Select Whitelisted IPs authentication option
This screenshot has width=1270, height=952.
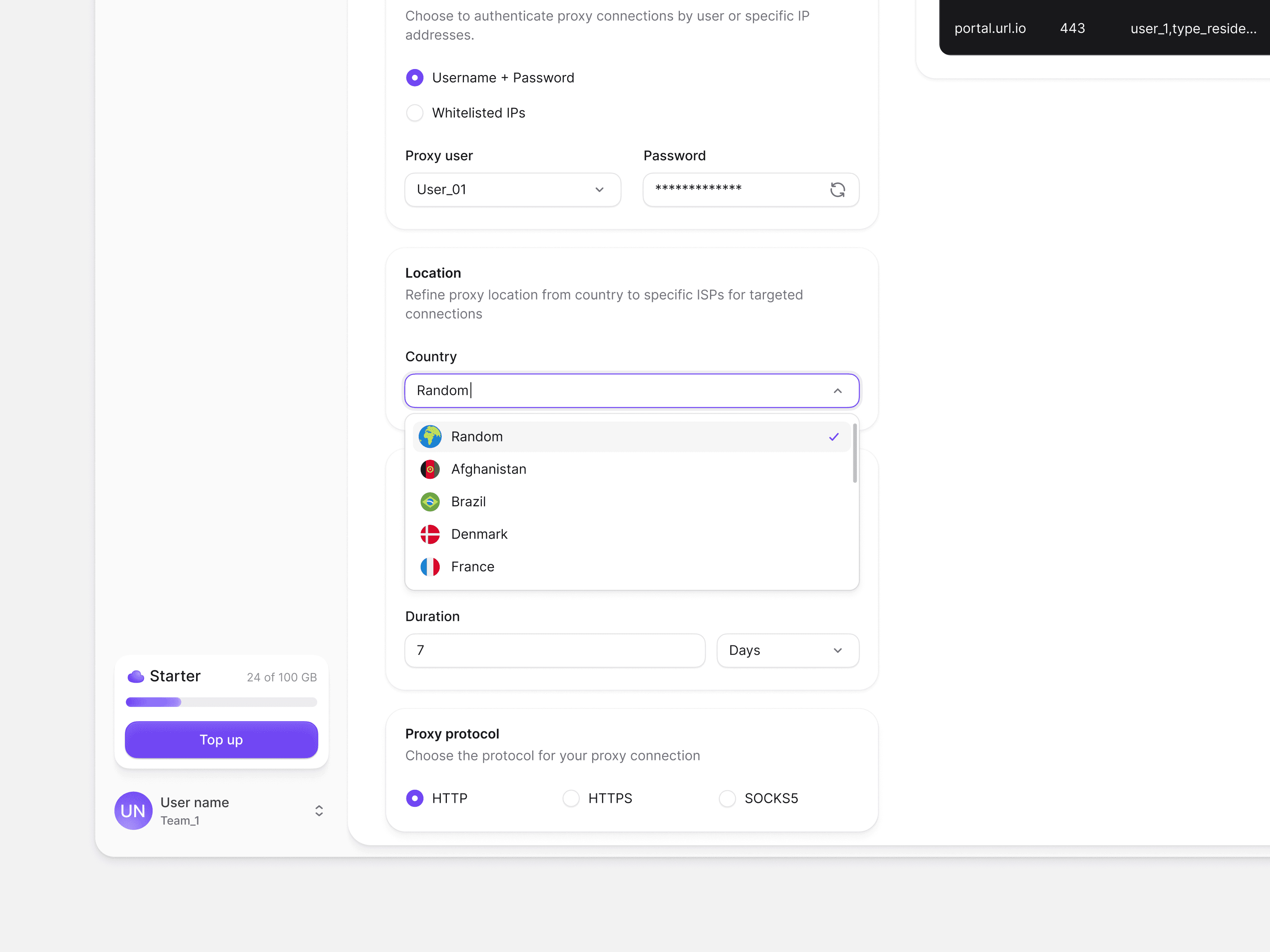click(x=414, y=113)
